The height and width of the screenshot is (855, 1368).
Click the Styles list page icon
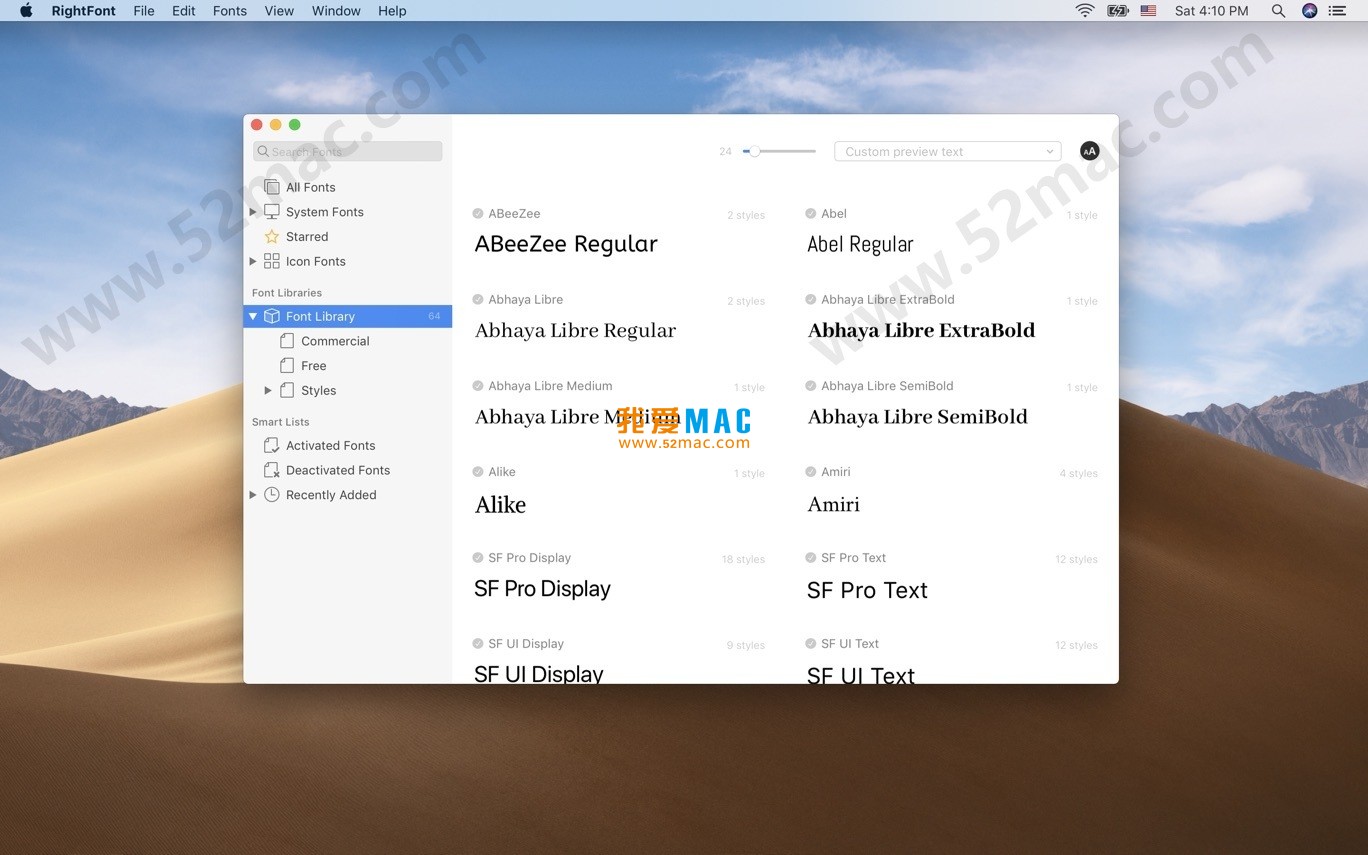point(287,390)
